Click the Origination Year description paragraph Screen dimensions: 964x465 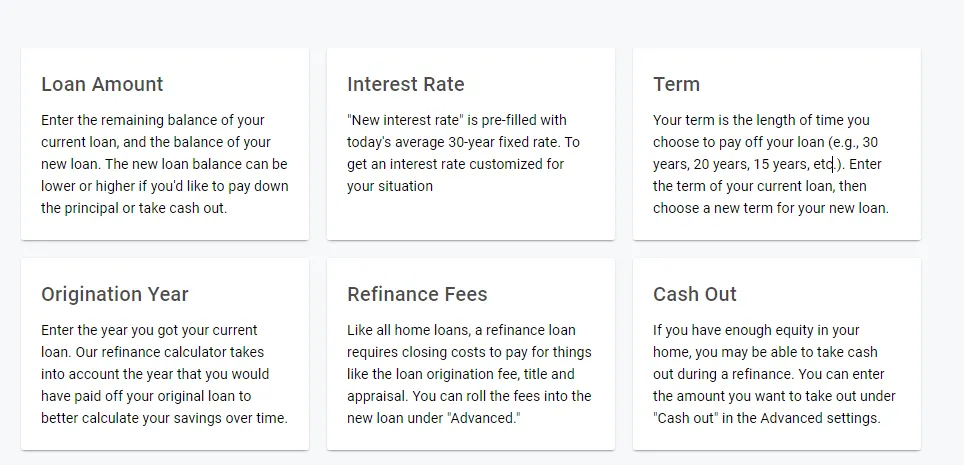pyautogui.click(x=164, y=374)
